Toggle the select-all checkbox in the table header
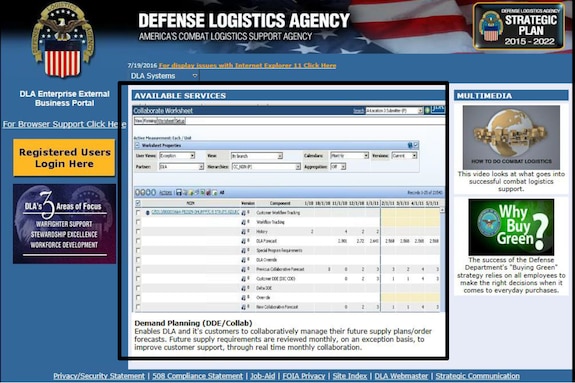 [x=138, y=203]
